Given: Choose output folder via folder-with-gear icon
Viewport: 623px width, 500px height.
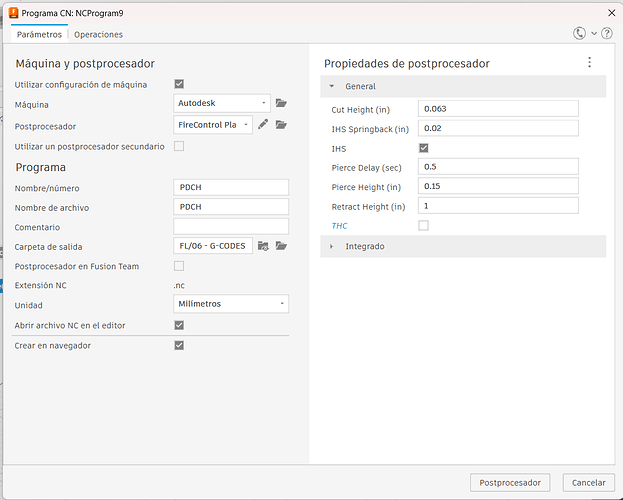Looking at the screenshot, I should 263,246.
